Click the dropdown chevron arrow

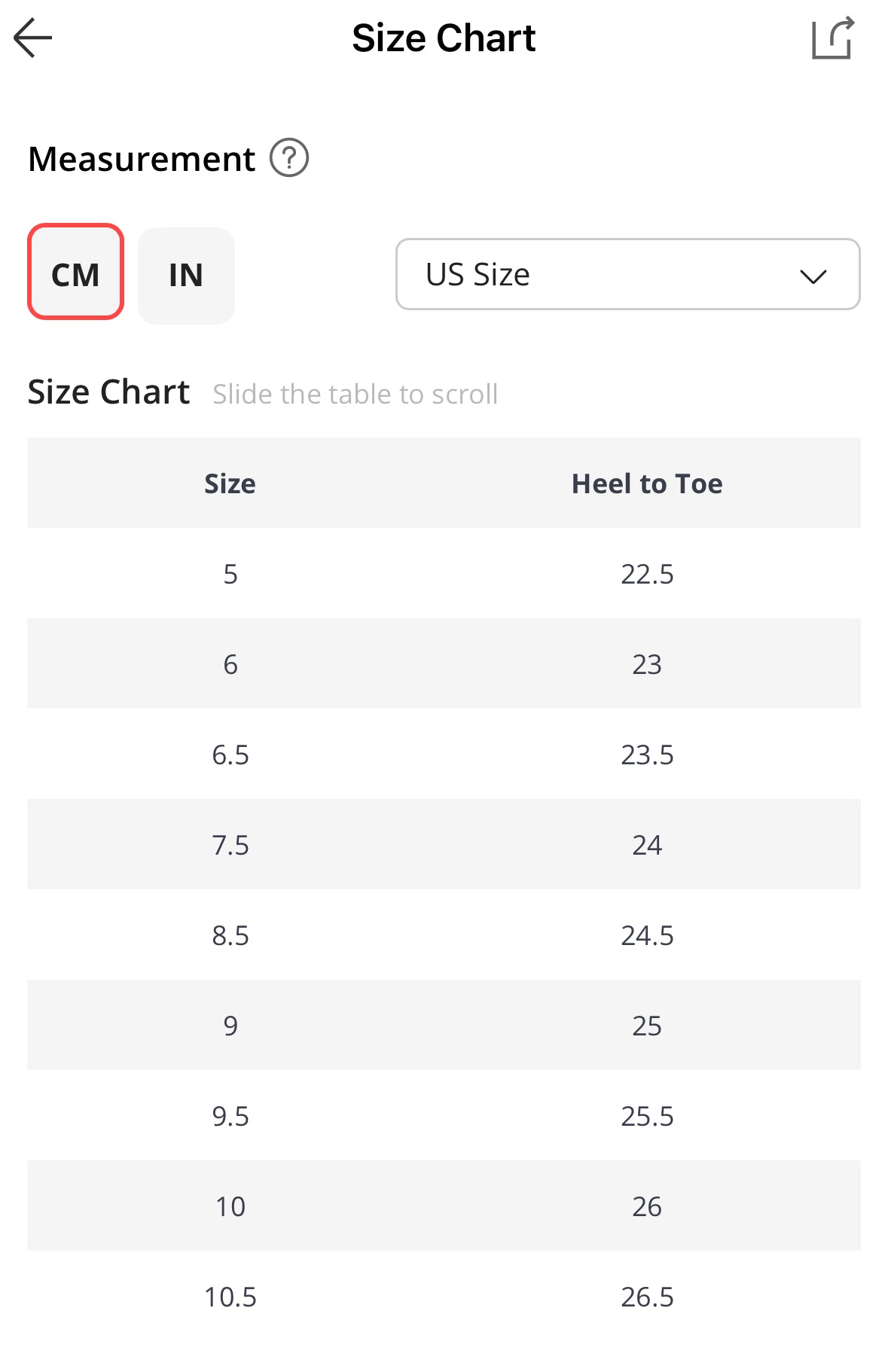(813, 276)
